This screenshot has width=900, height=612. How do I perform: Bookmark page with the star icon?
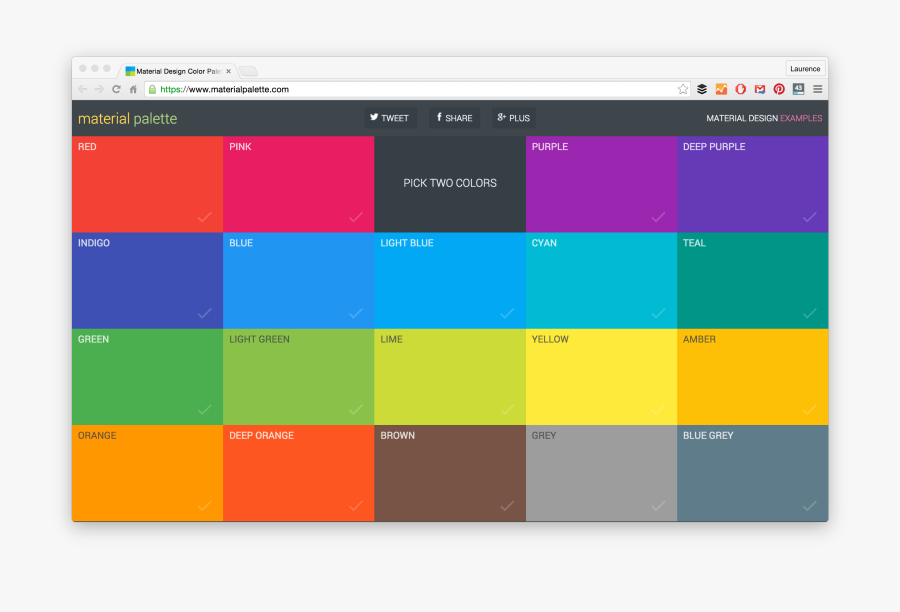click(683, 89)
